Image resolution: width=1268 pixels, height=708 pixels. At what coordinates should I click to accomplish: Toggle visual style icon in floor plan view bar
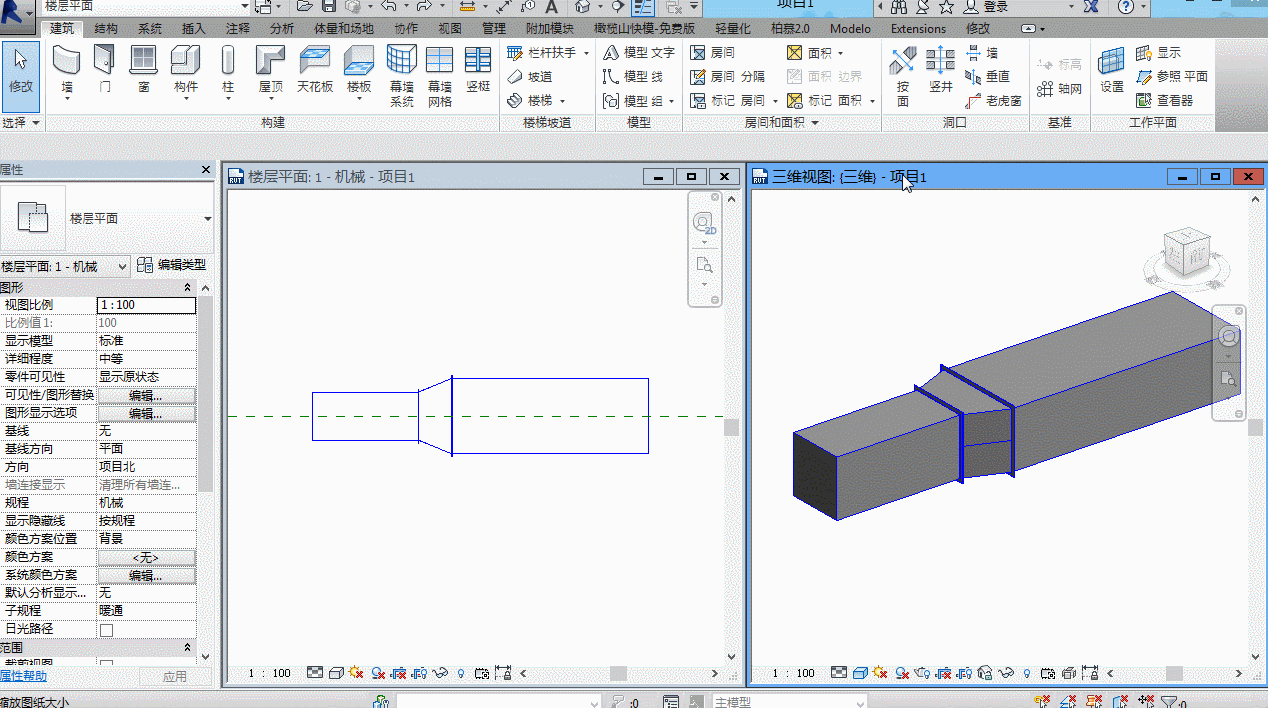(336, 674)
